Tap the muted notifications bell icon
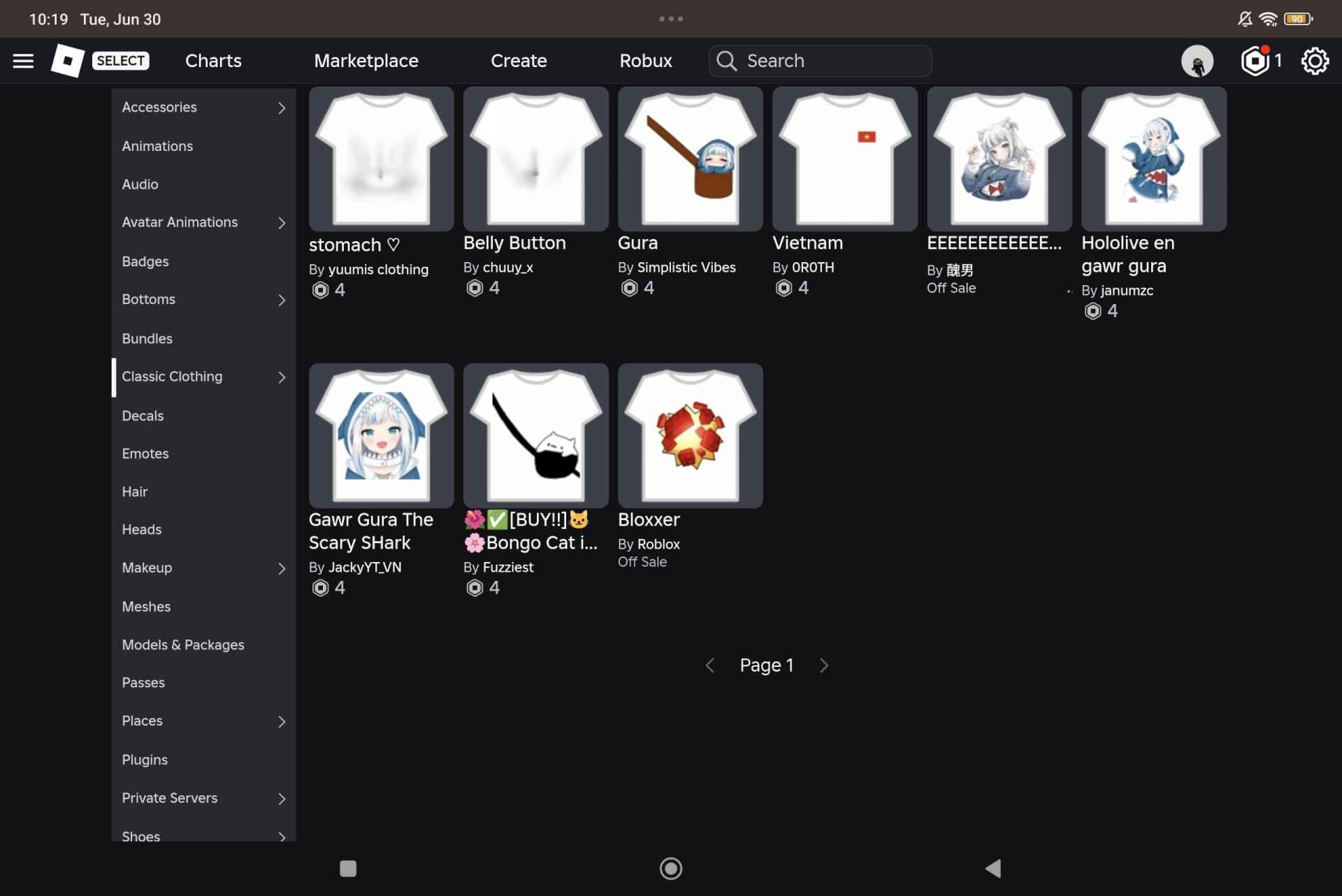This screenshot has width=1342, height=896. click(1244, 19)
